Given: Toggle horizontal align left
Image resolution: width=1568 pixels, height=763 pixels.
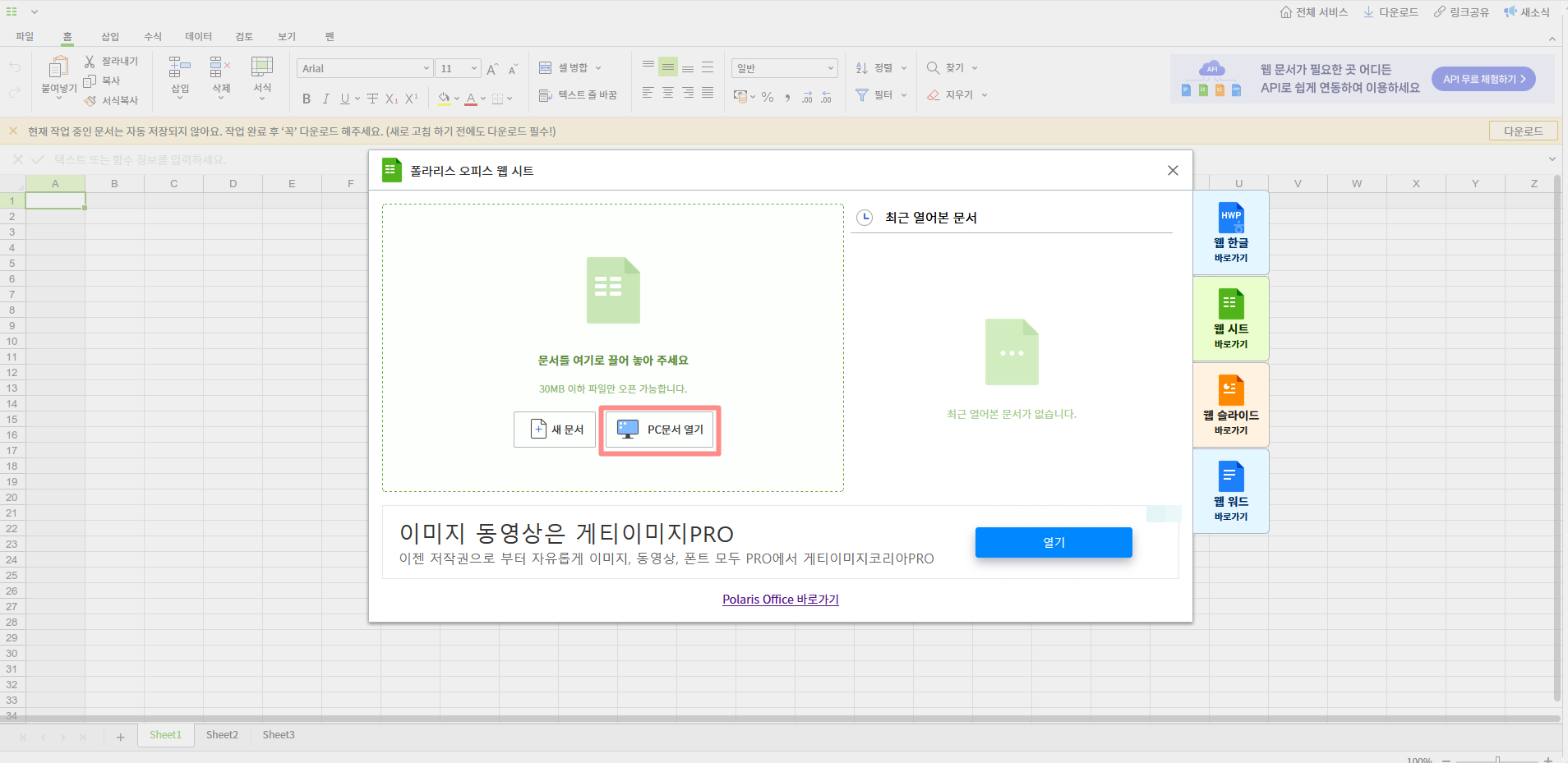Looking at the screenshot, I should 648,93.
